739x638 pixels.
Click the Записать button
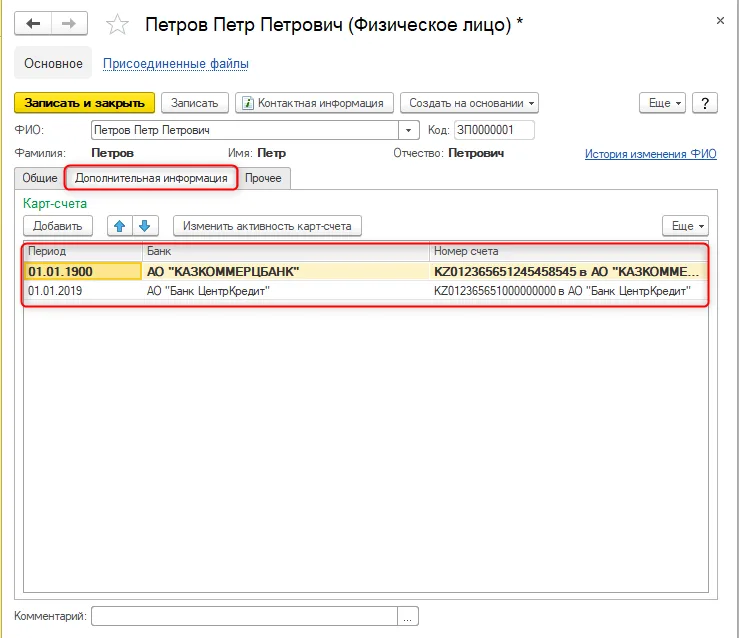pos(195,103)
